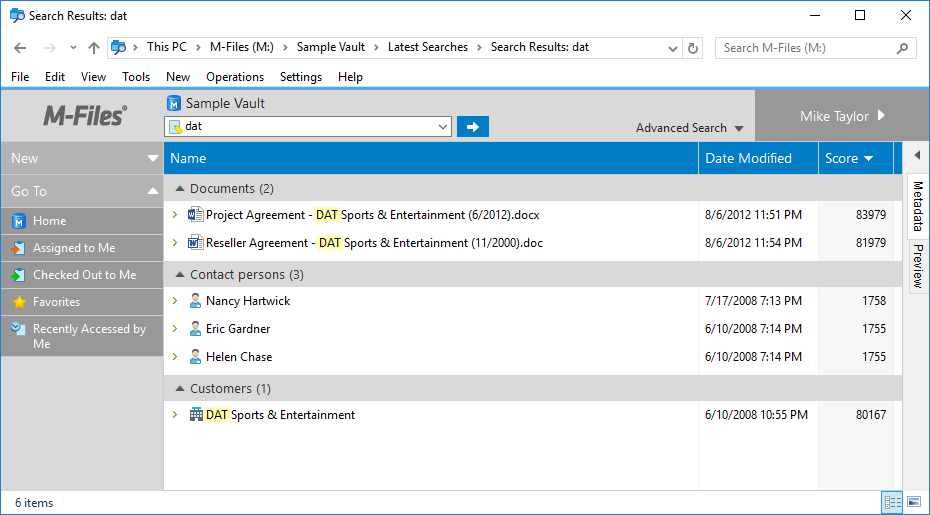Viewport: 930px width, 515px height.
Task: Expand the New section in sidebar
Action: [153, 158]
